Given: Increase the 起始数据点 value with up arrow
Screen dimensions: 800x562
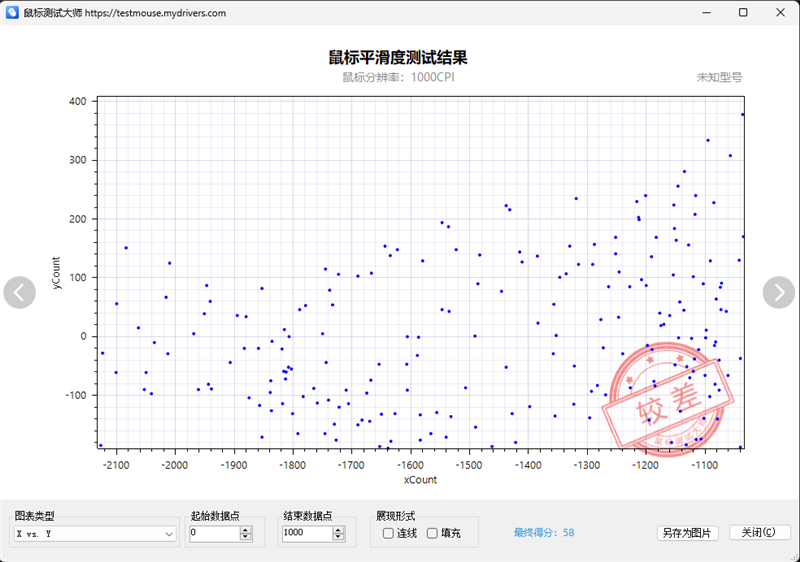Looking at the screenshot, I should click(x=246, y=530).
